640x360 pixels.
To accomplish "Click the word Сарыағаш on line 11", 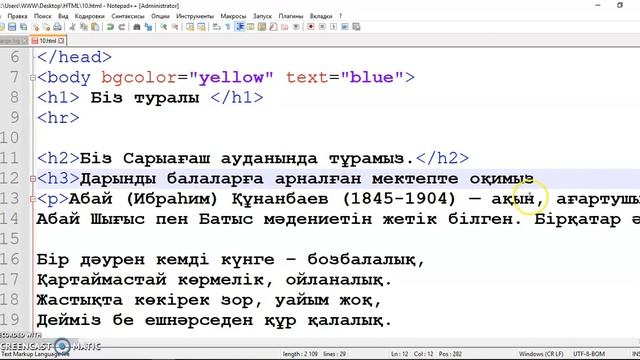I will tap(167, 158).
